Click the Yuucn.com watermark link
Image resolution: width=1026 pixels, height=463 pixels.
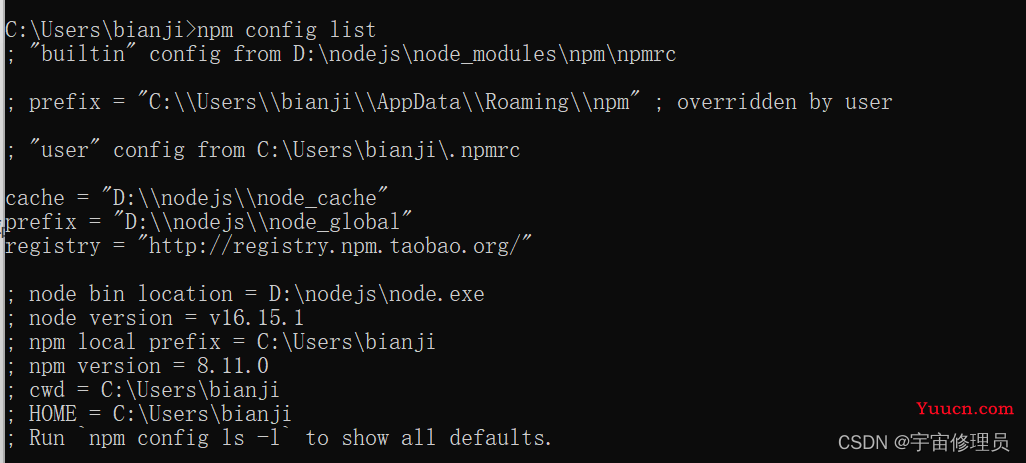pyautogui.click(x=965, y=409)
